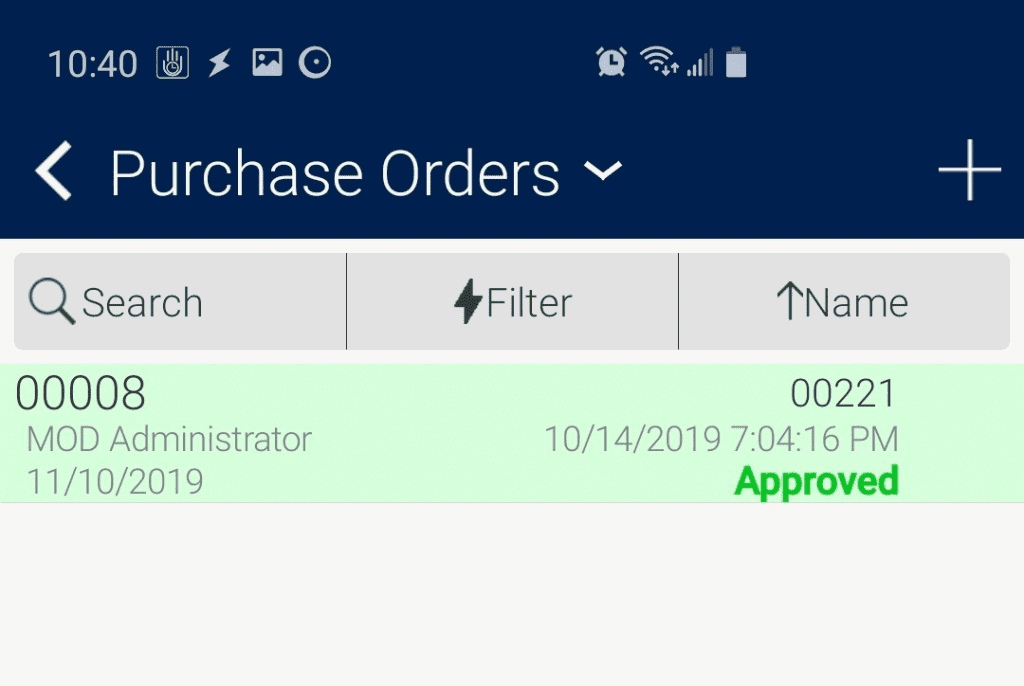
Task: Tap the order reference number 00221
Action: [843, 394]
